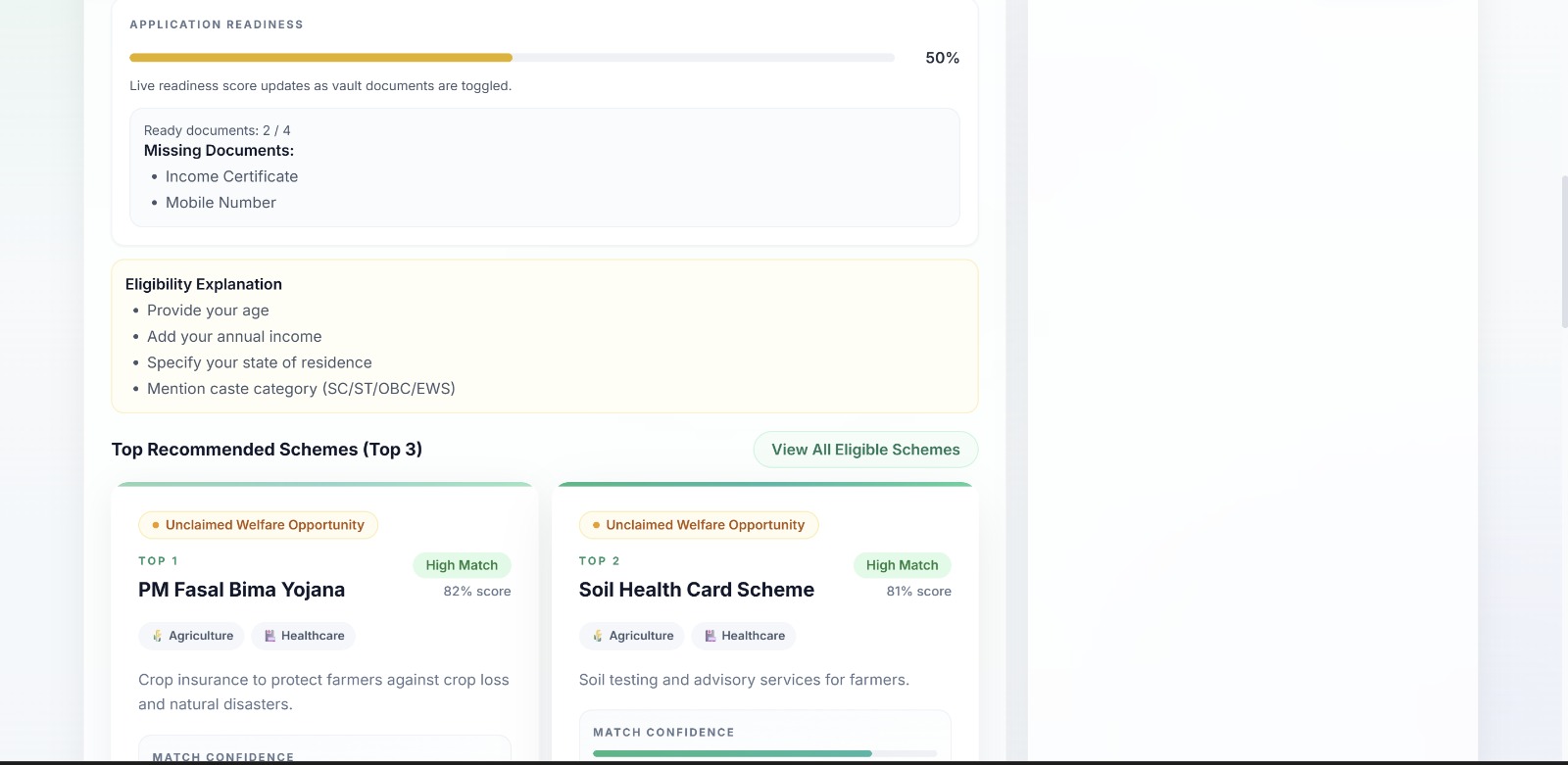Click Healthcare tag on Soil Health Card Scheme

click(x=744, y=636)
